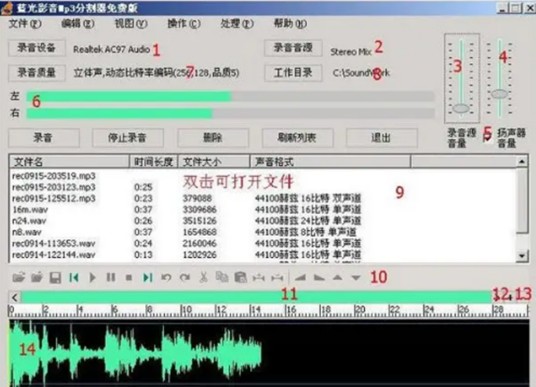Open the 视图 menu
536x387 pixels.
(131, 24)
